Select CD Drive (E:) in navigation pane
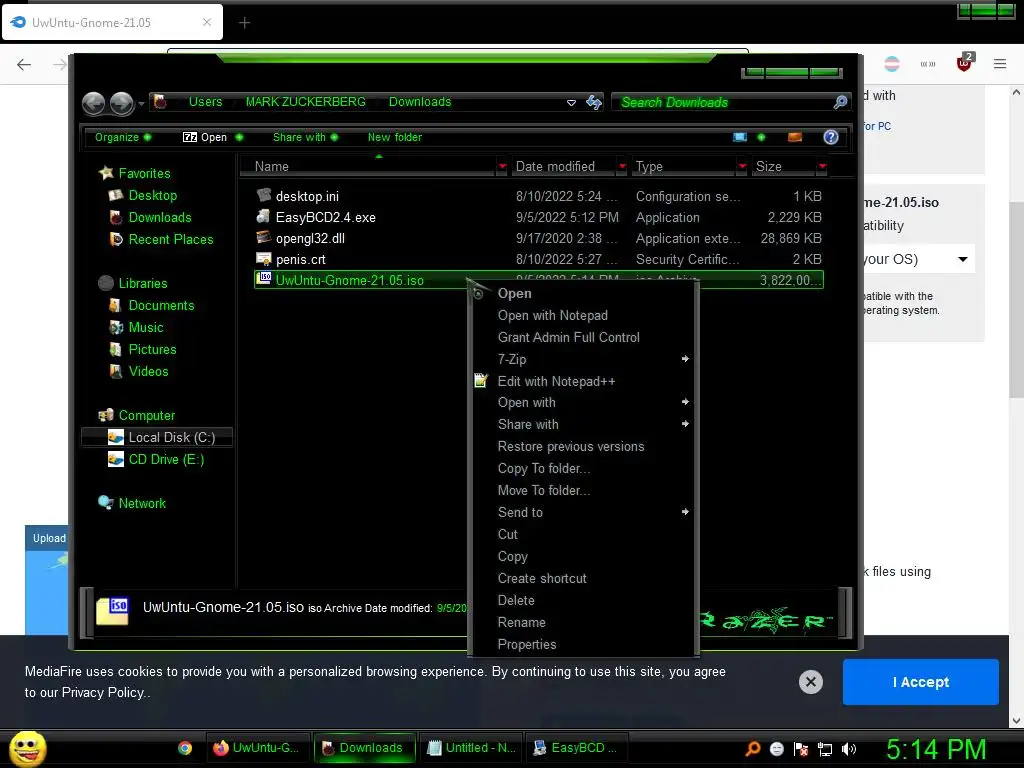The image size is (1024, 768). [x=155, y=459]
